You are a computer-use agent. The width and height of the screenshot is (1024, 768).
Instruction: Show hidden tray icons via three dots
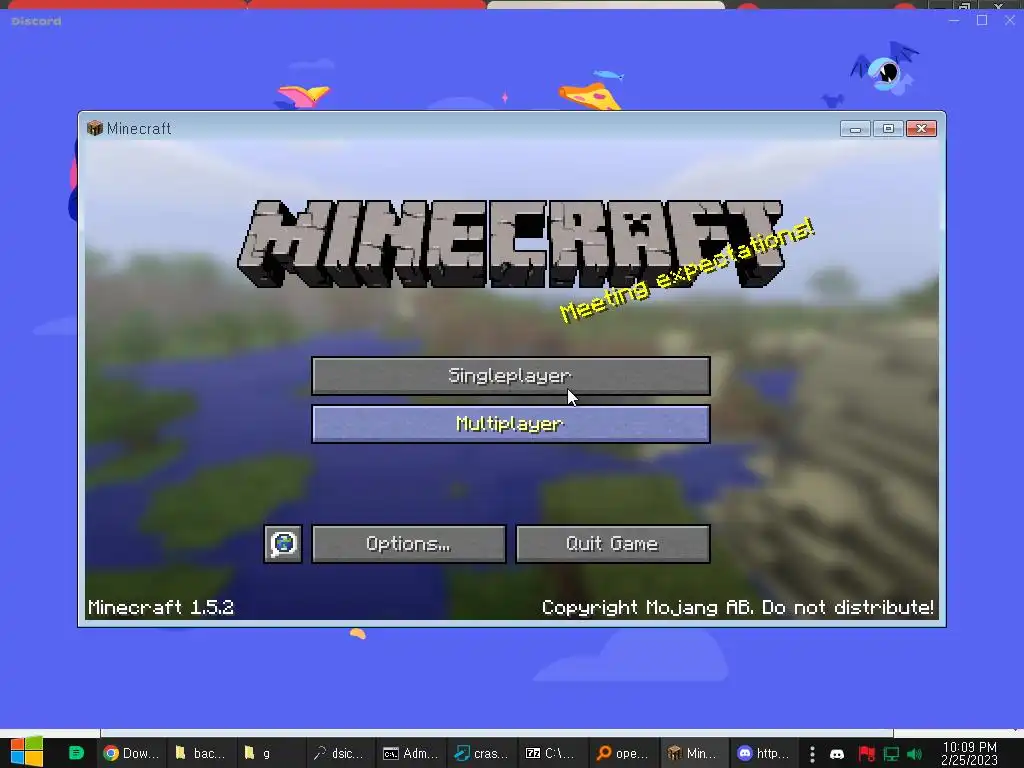pyautogui.click(x=812, y=754)
